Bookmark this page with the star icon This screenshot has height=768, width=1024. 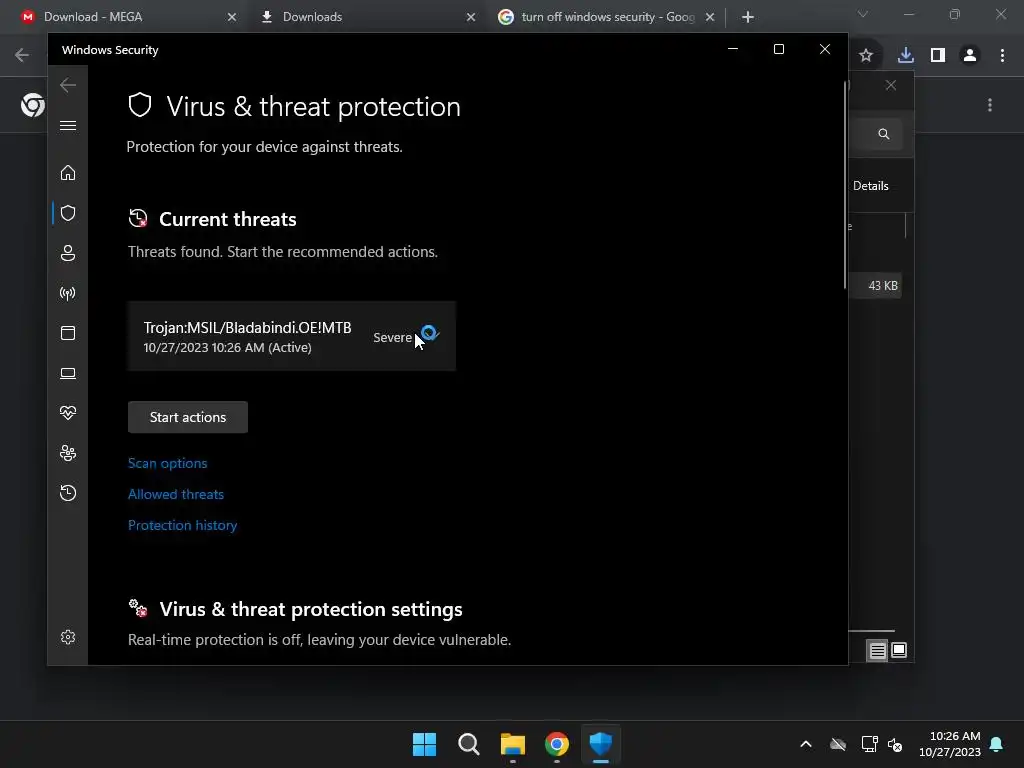866,56
